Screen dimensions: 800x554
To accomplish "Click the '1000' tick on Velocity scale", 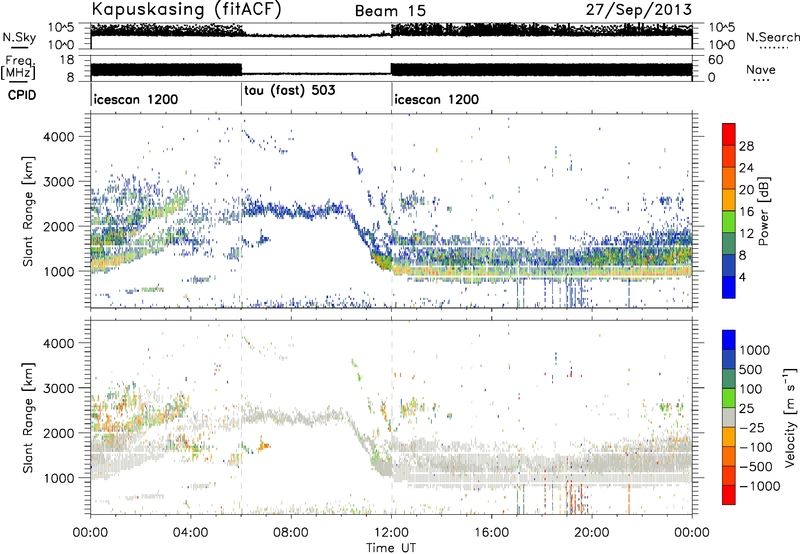I will [x=755, y=350].
